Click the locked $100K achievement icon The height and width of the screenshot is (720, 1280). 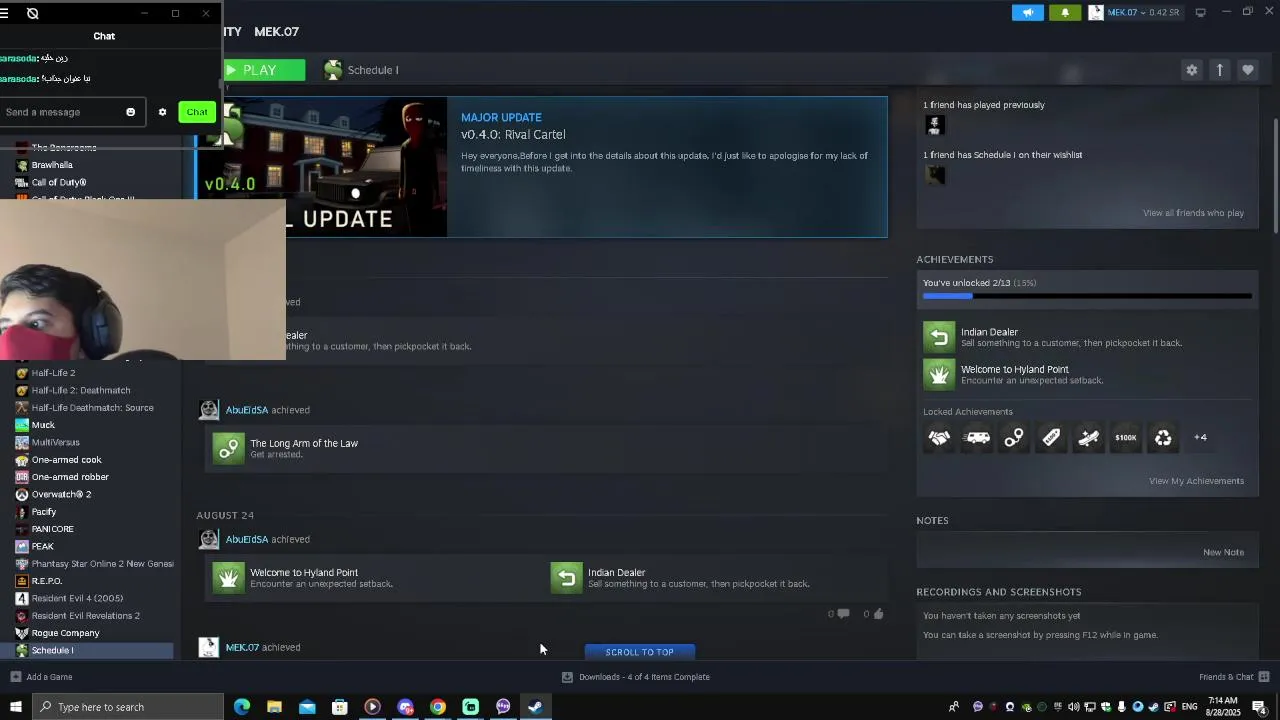point(1126,437)
